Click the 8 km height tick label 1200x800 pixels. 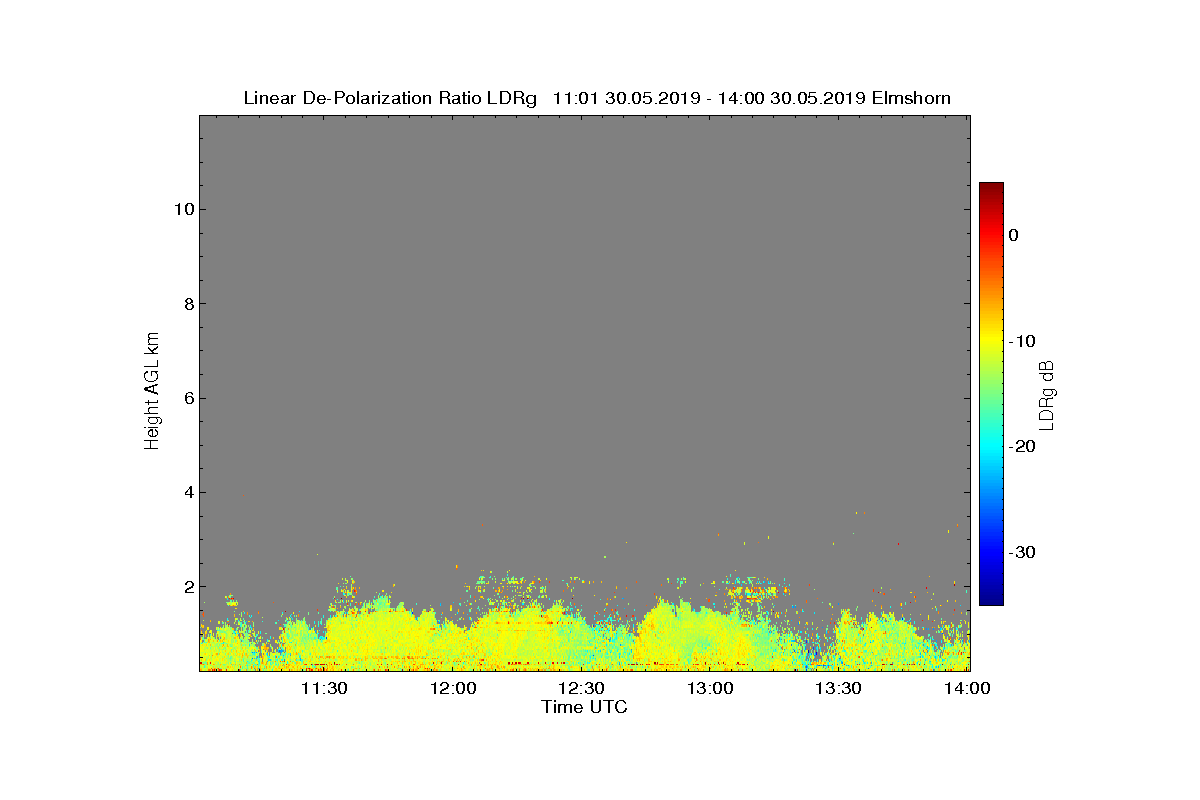coord(187,304)
